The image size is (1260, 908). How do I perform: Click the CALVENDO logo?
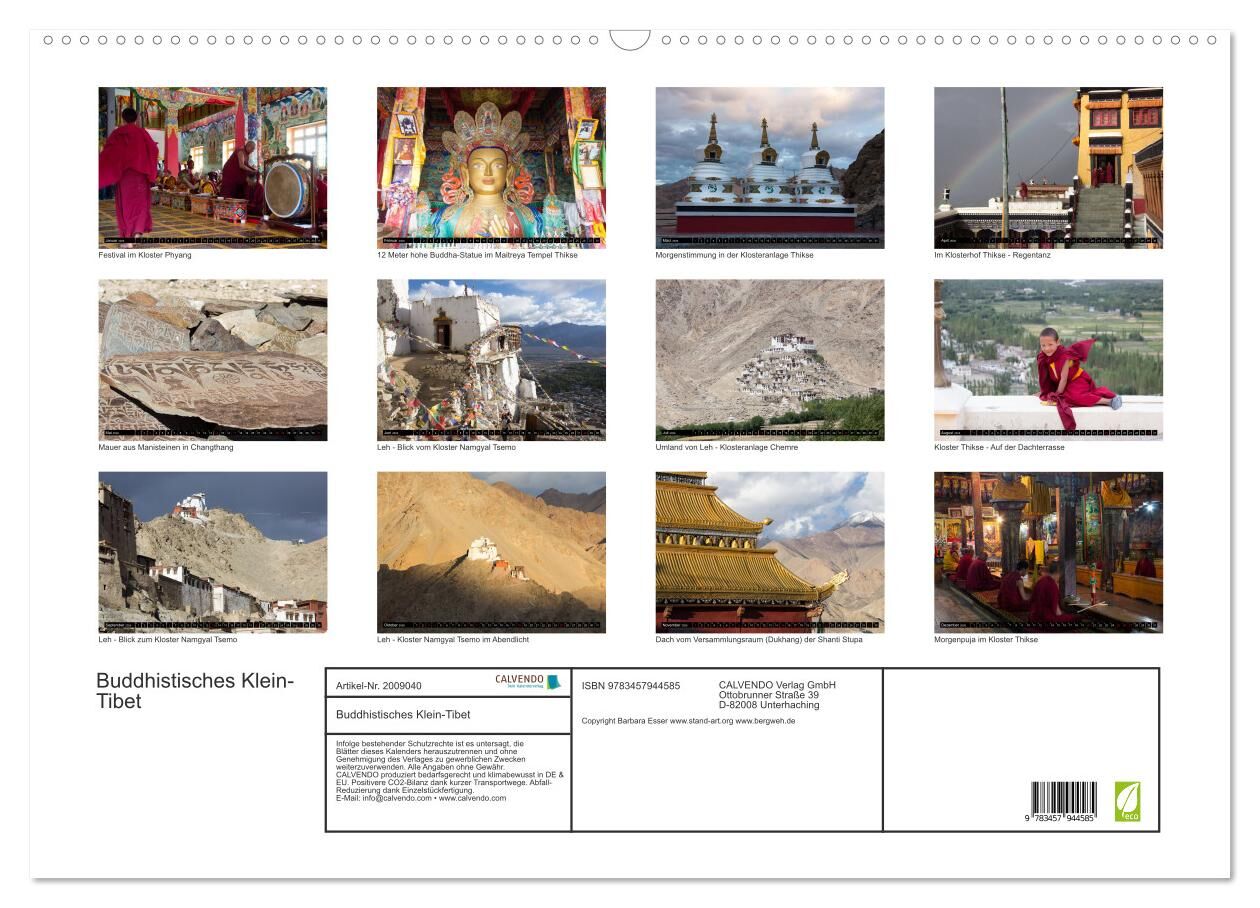[528, 682]
